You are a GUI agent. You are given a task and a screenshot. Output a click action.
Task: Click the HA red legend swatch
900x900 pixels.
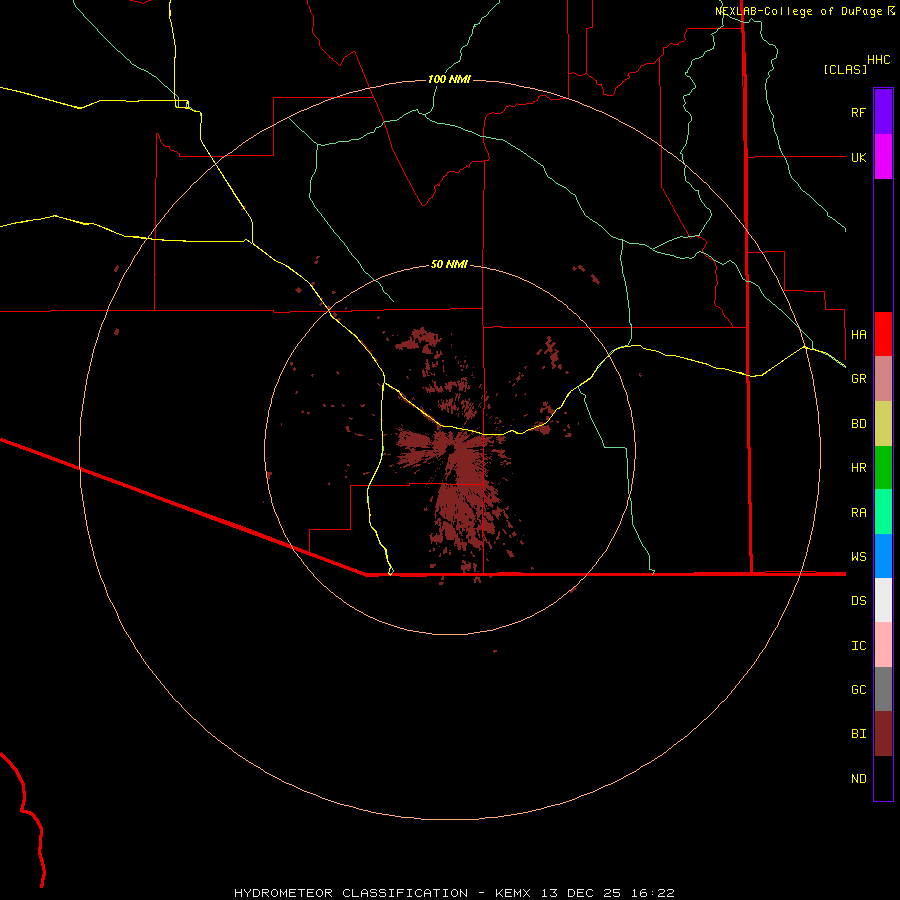(883, 334)
